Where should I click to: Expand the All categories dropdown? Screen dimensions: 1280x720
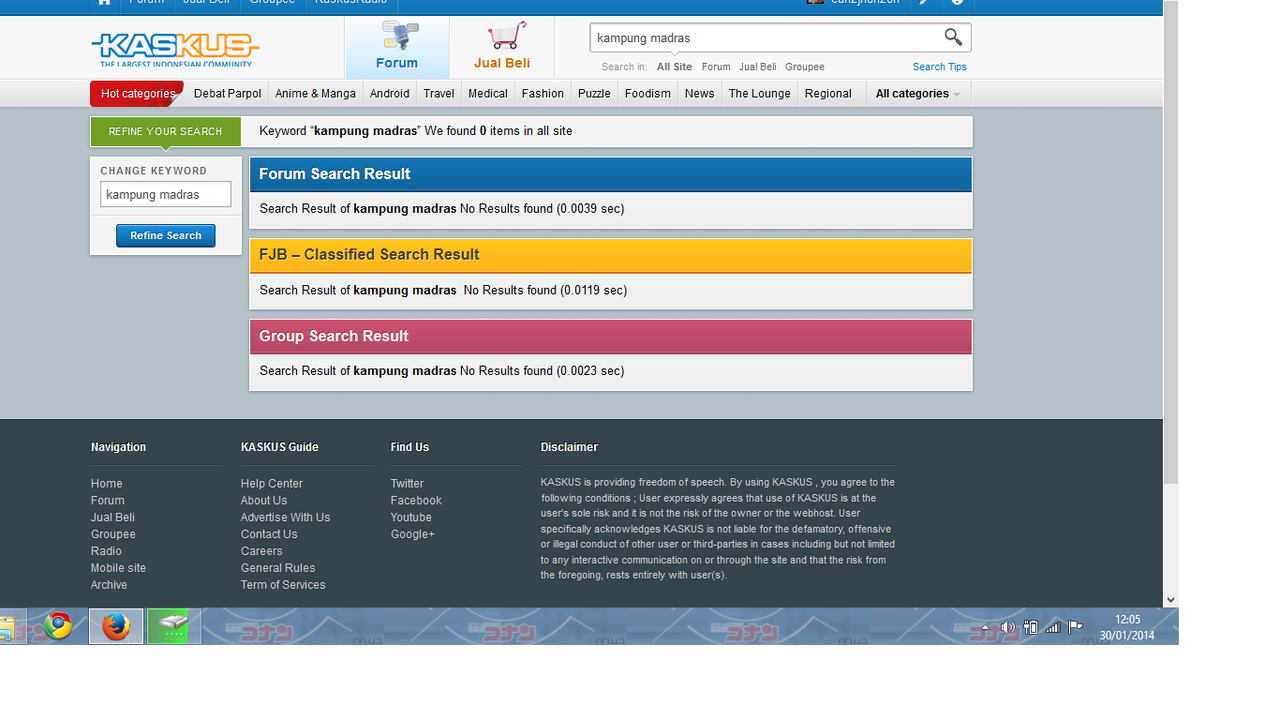918,94
